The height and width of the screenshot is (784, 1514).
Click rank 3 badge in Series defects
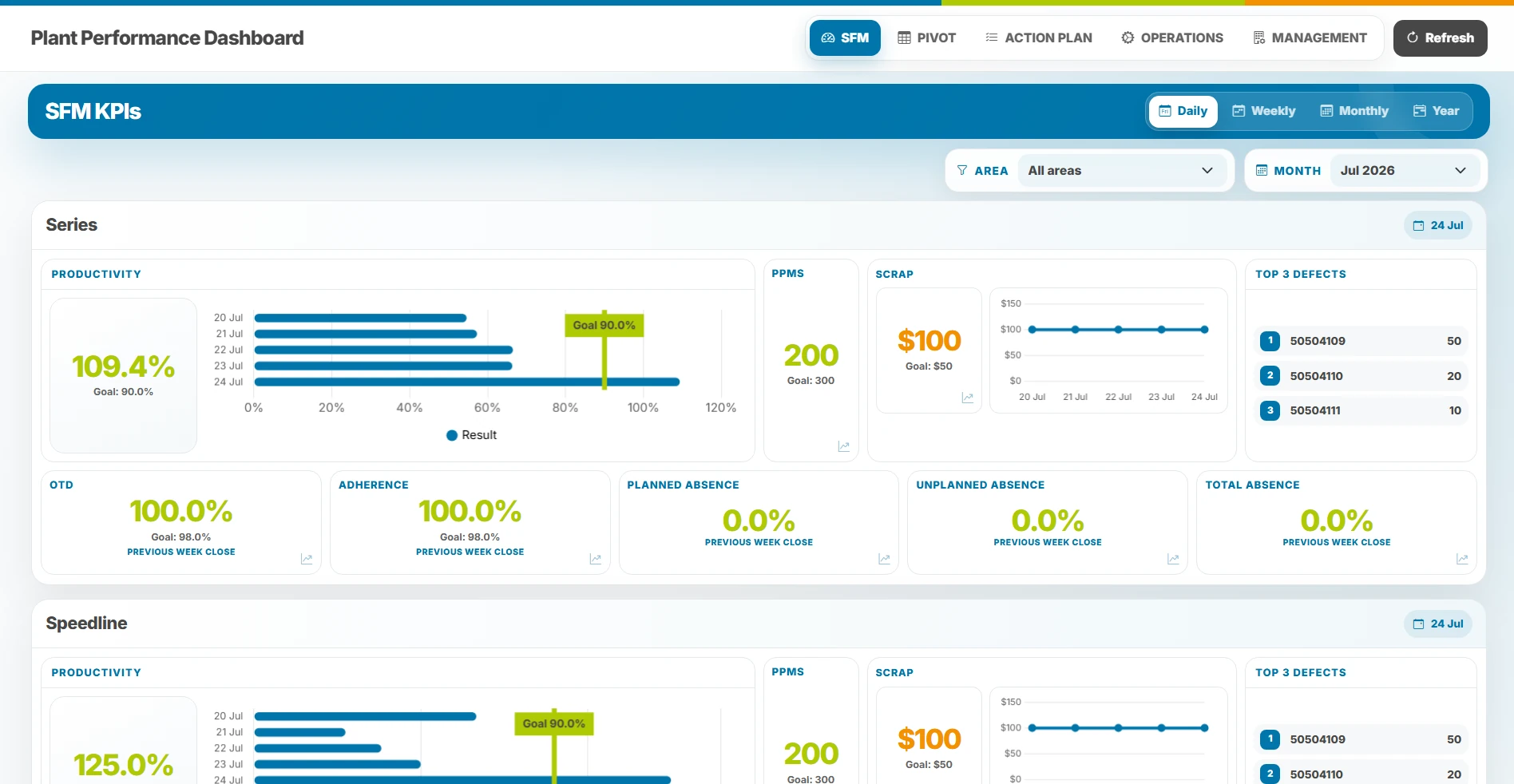1270,410
